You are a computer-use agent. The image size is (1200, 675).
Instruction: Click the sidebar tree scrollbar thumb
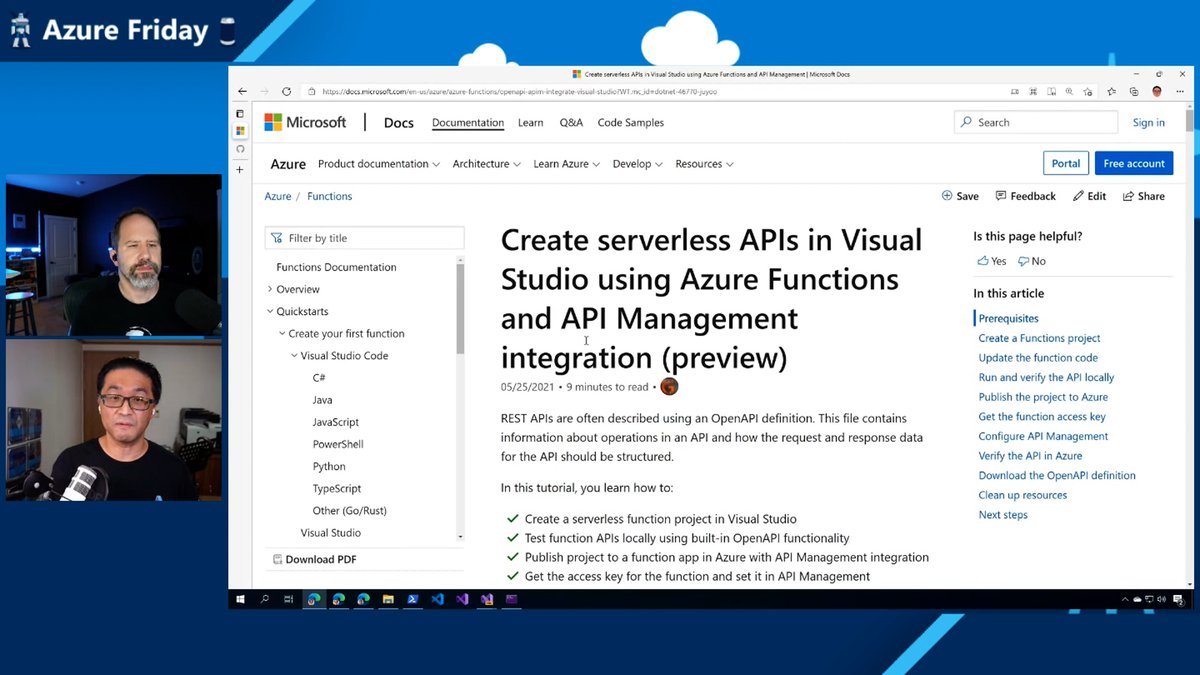[x=461, y=308]
